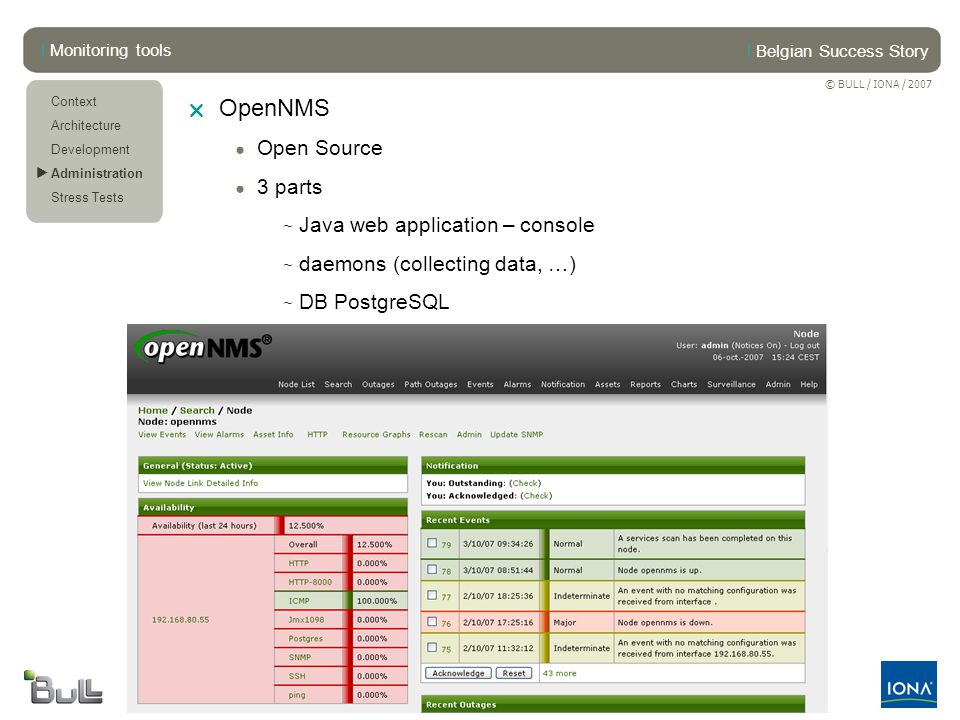The width and height of the screenshot is (960, 720).
Task: Select the checkbox for event 77
Action: [x=432, y=595]
